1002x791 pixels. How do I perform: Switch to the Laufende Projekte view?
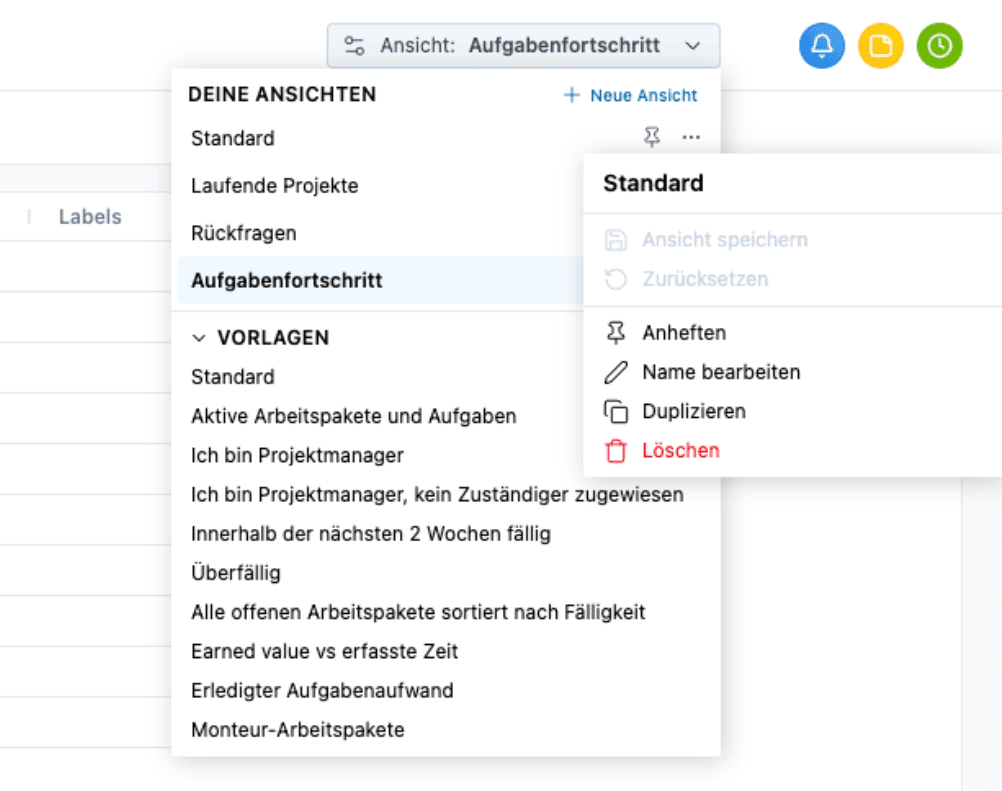275,186
